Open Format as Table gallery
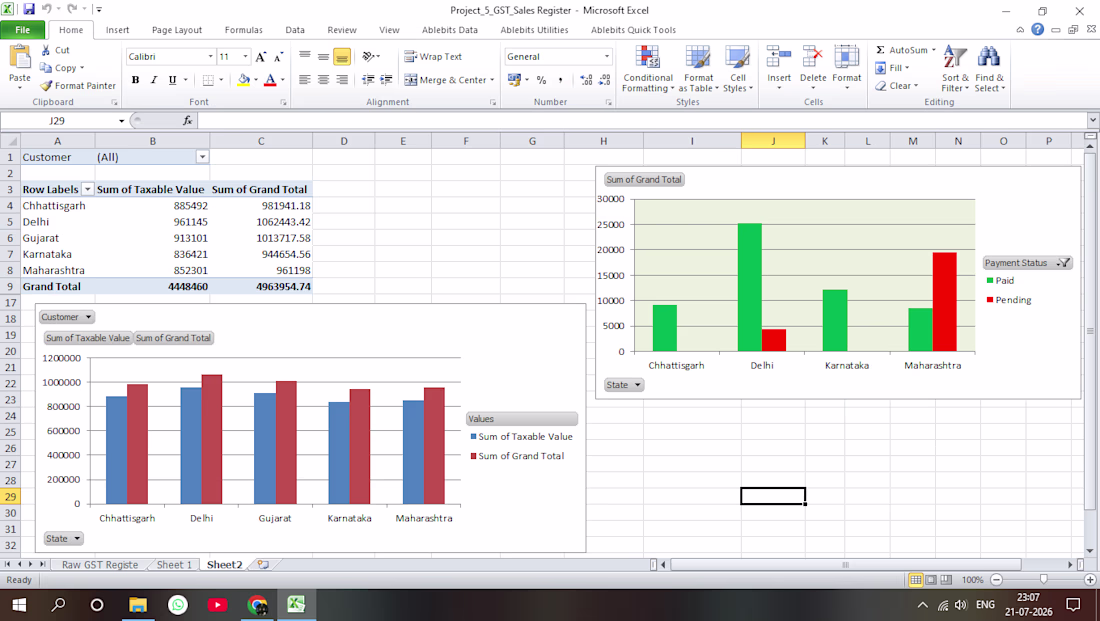Viewport: 1100px width, 621px height. pos(698,69)
